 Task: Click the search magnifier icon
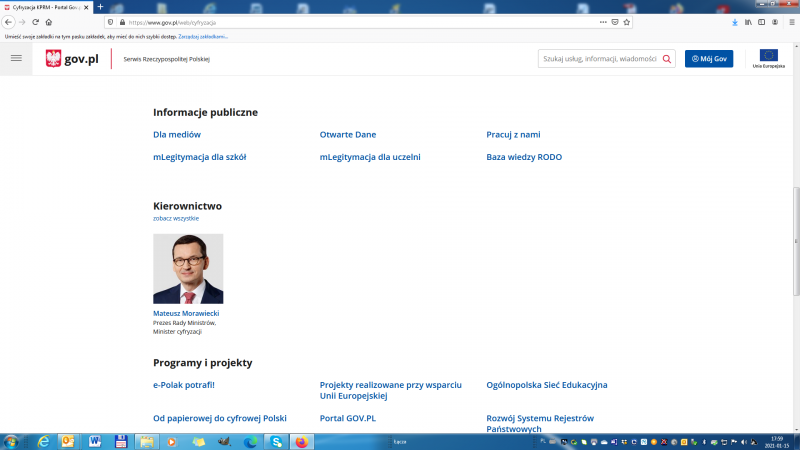pos(667,59)
